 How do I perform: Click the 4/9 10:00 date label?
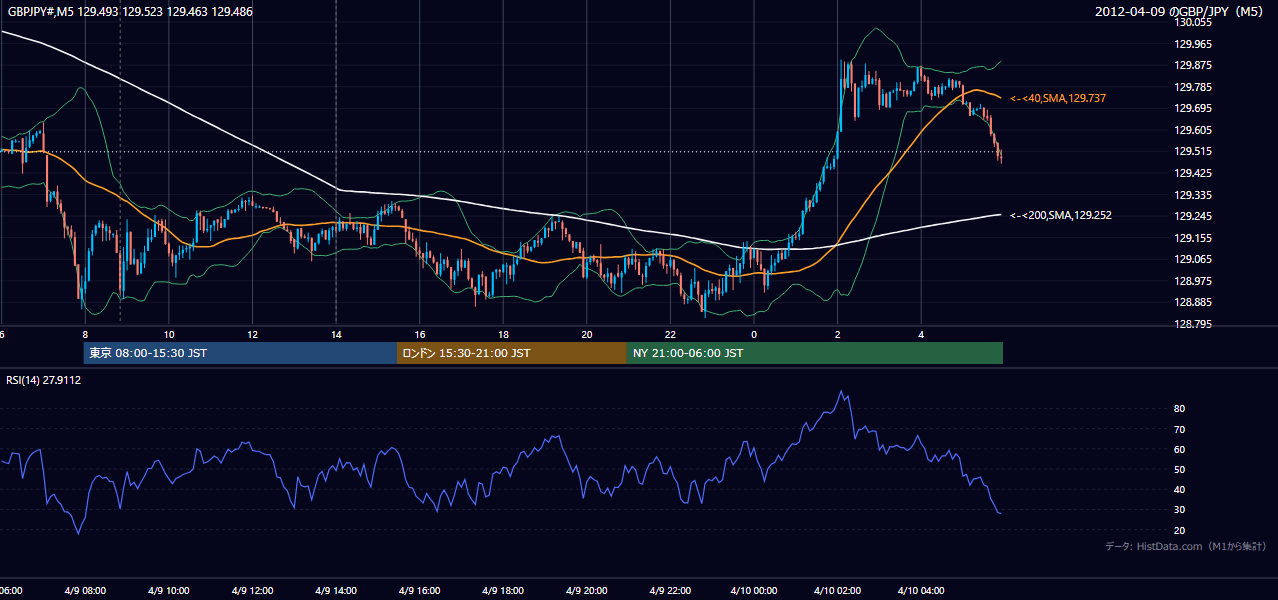click(x=167, y=590)
